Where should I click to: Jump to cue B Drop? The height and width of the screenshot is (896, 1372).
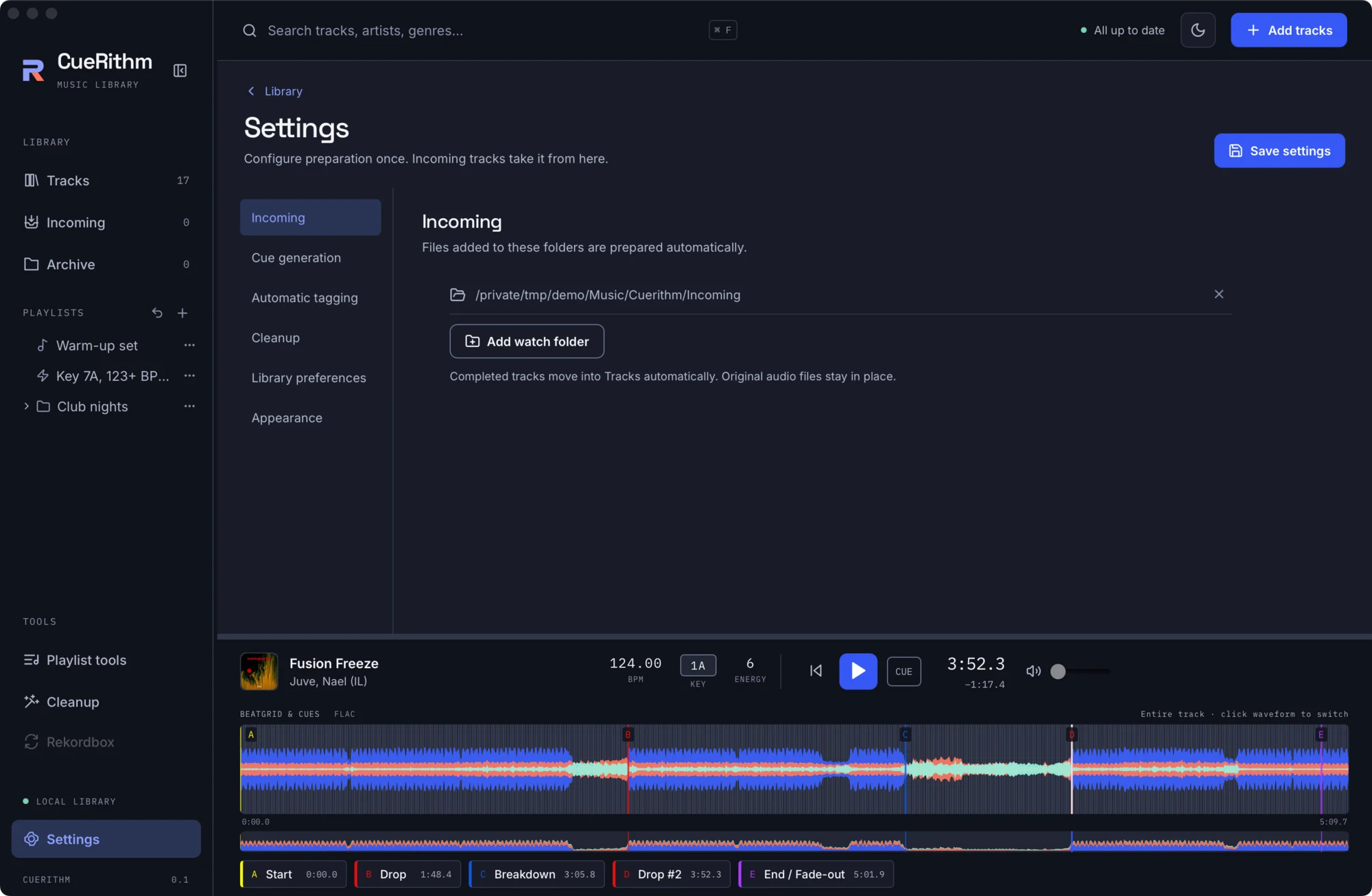(407, 875)
